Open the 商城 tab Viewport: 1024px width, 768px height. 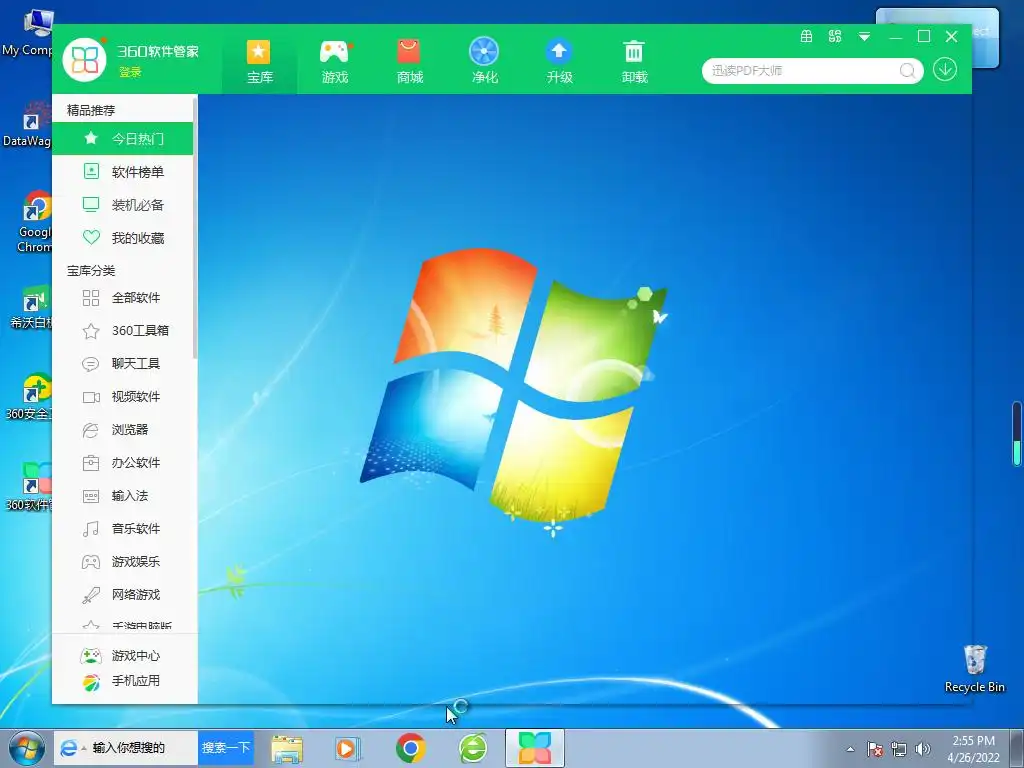[x=409, y=62]
